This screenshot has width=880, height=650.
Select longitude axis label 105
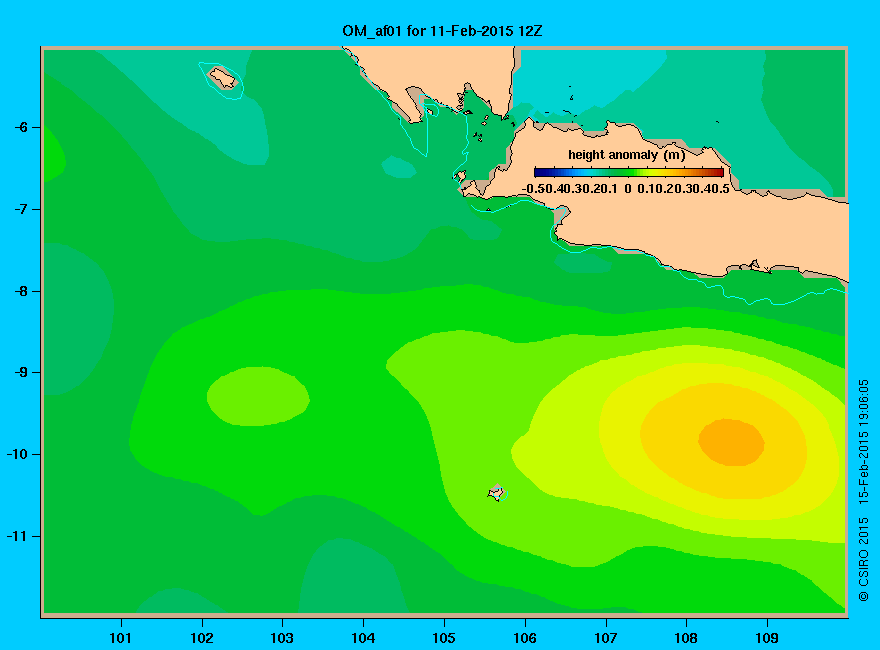pos(444,638)
